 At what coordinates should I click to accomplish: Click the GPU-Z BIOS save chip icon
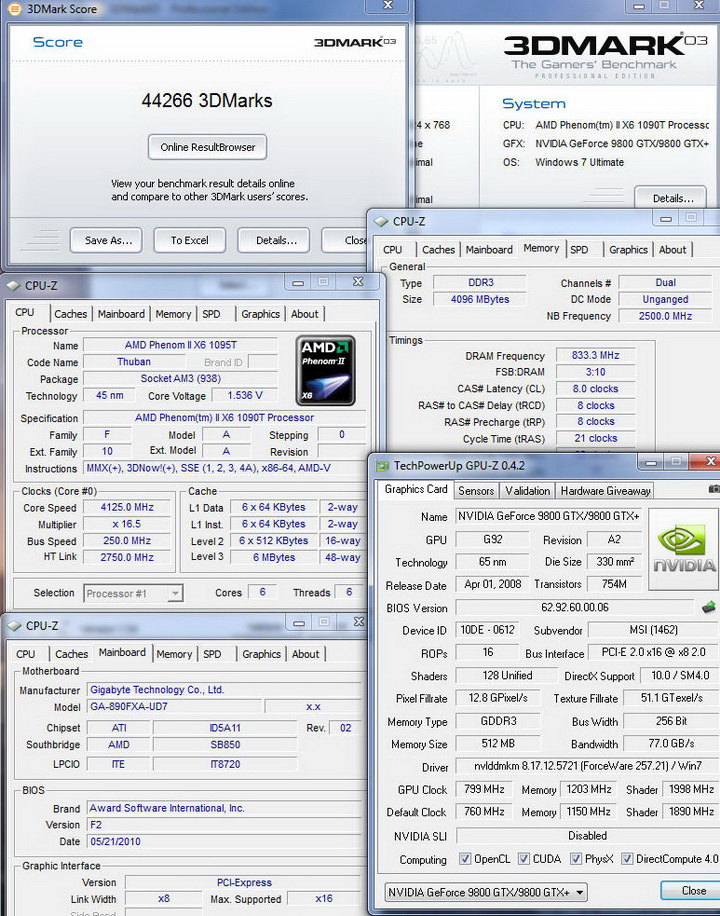click(x=708, y=608)
